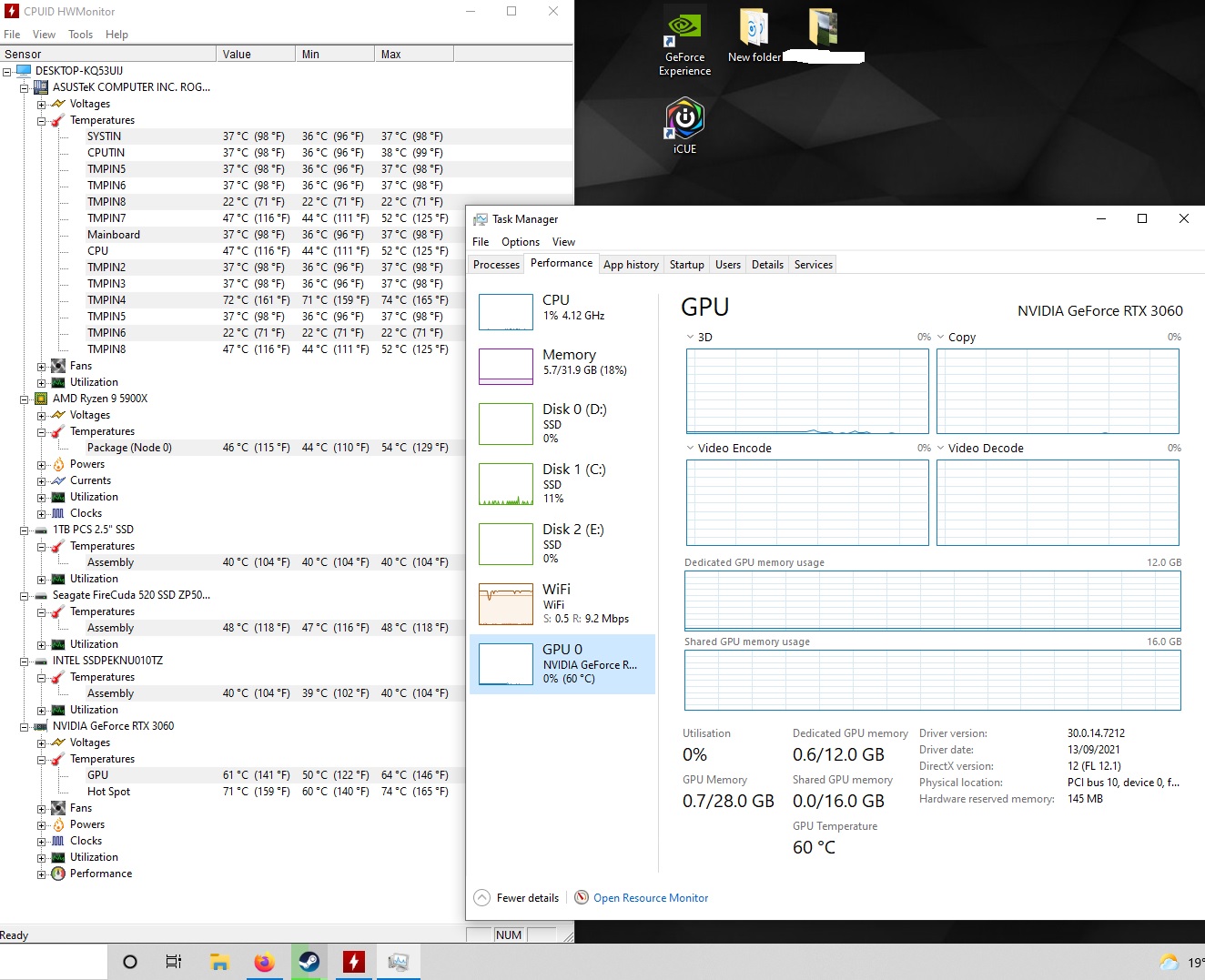Open Task Manager File menu
1205x980 pixels.
coord(481,242)
